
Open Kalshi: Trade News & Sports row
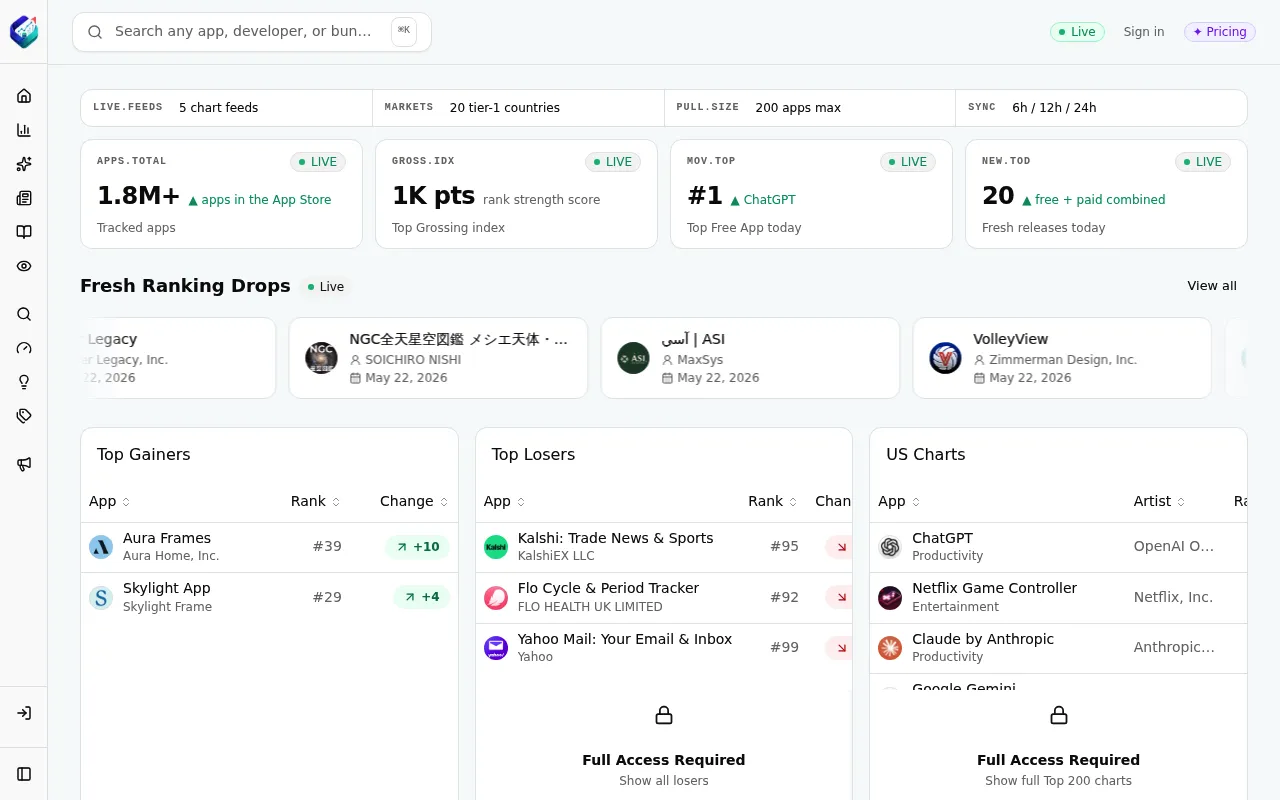664,547
